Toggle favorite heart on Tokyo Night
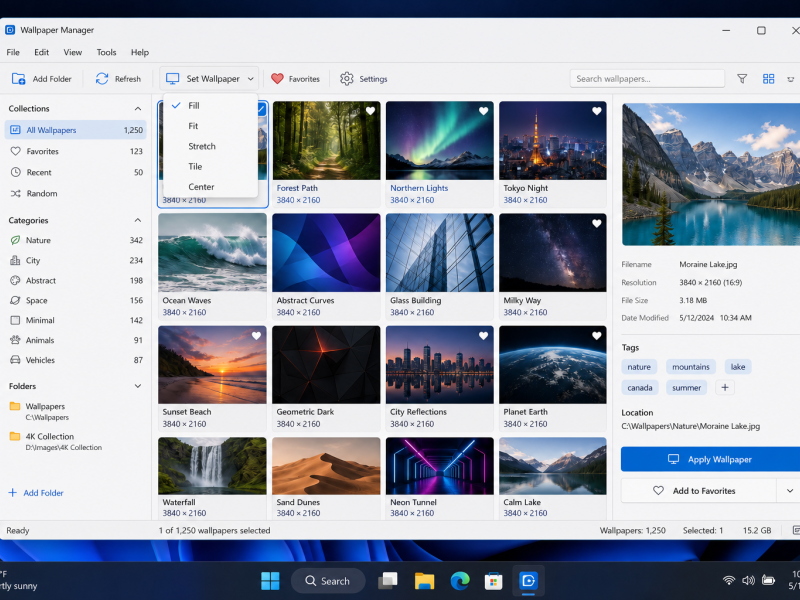Image resolution: width=800 pixels, height=600 pixels. [596, 111]
